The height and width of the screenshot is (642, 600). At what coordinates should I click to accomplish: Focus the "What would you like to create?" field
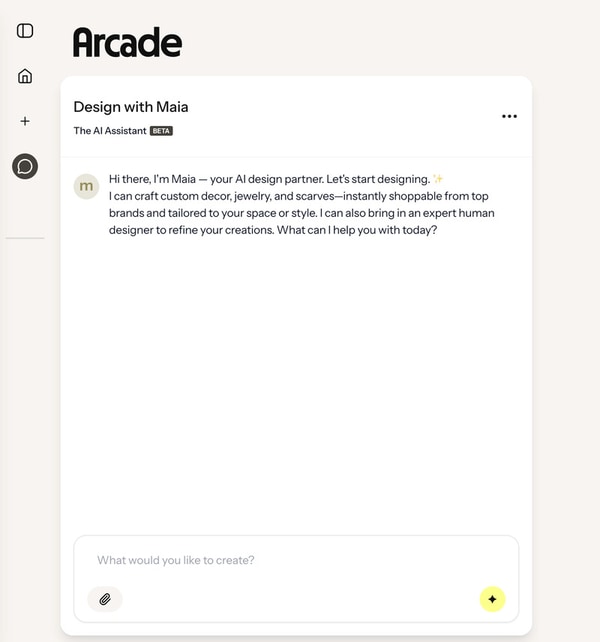(296, 560)
